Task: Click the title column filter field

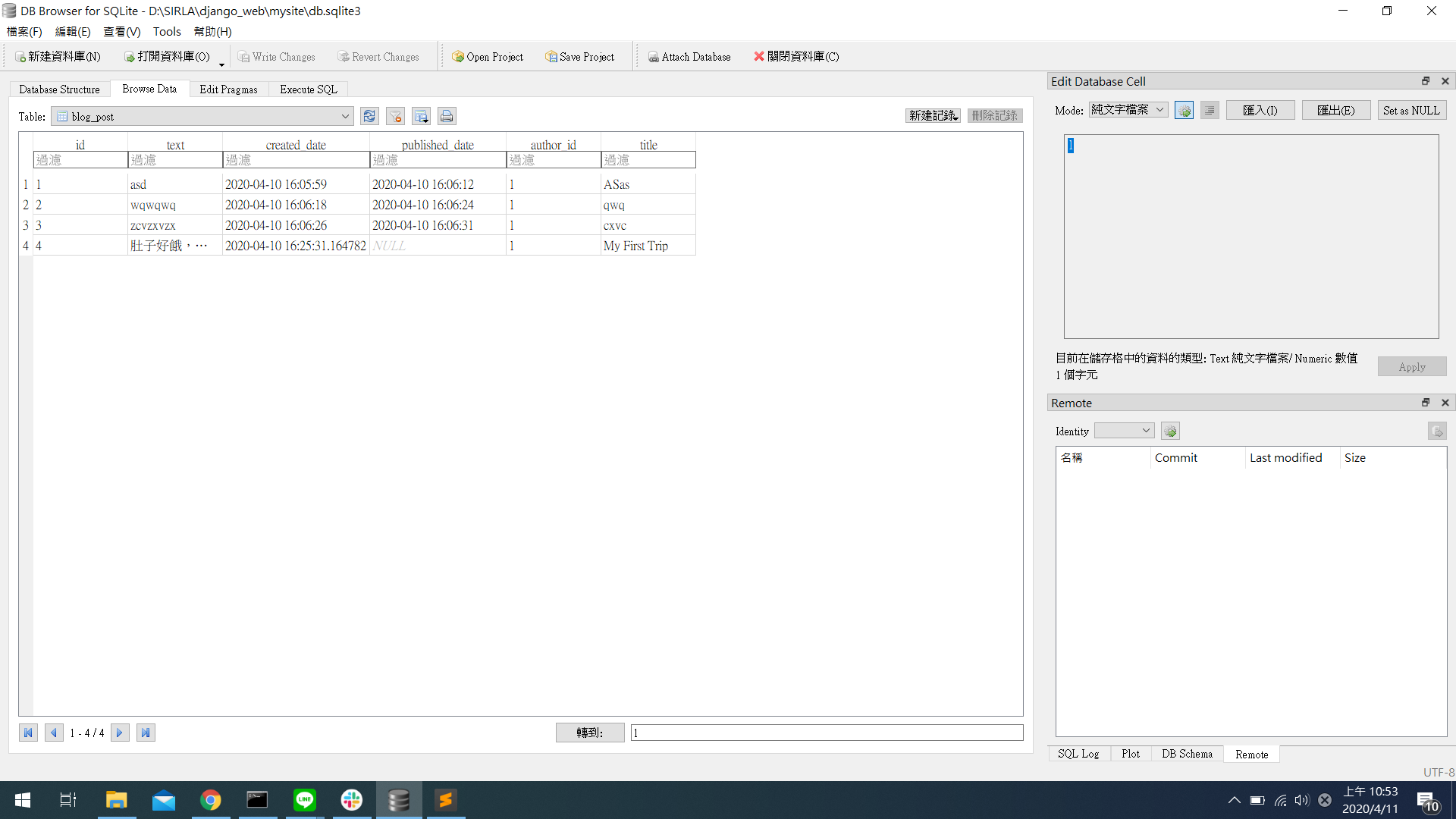Action: [648, 160]
